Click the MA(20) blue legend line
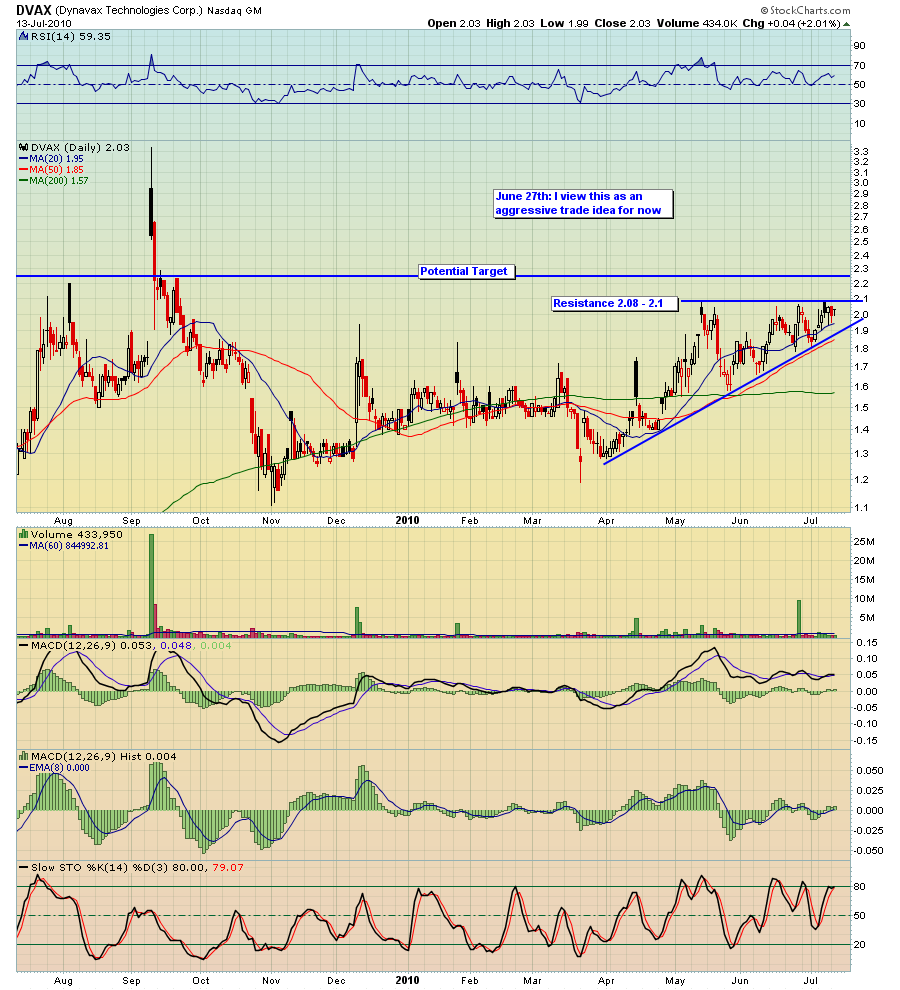Image resolution: width=900 pixels, height=990 pixels. [24, 159]
